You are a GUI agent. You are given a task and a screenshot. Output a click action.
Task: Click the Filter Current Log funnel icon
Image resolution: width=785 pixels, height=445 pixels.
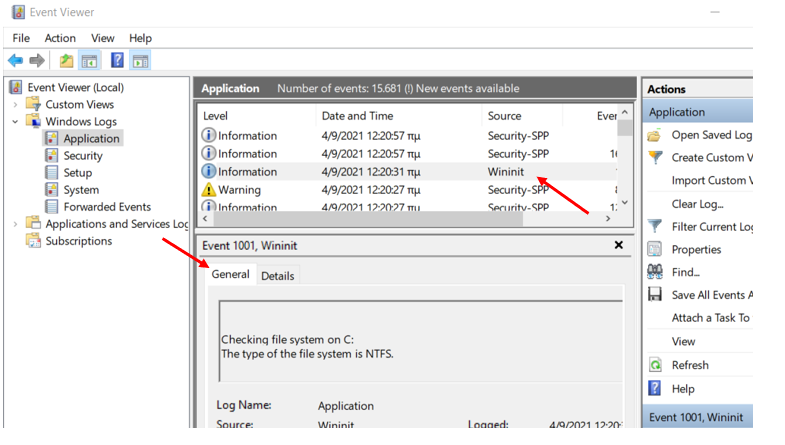point(655,227)
